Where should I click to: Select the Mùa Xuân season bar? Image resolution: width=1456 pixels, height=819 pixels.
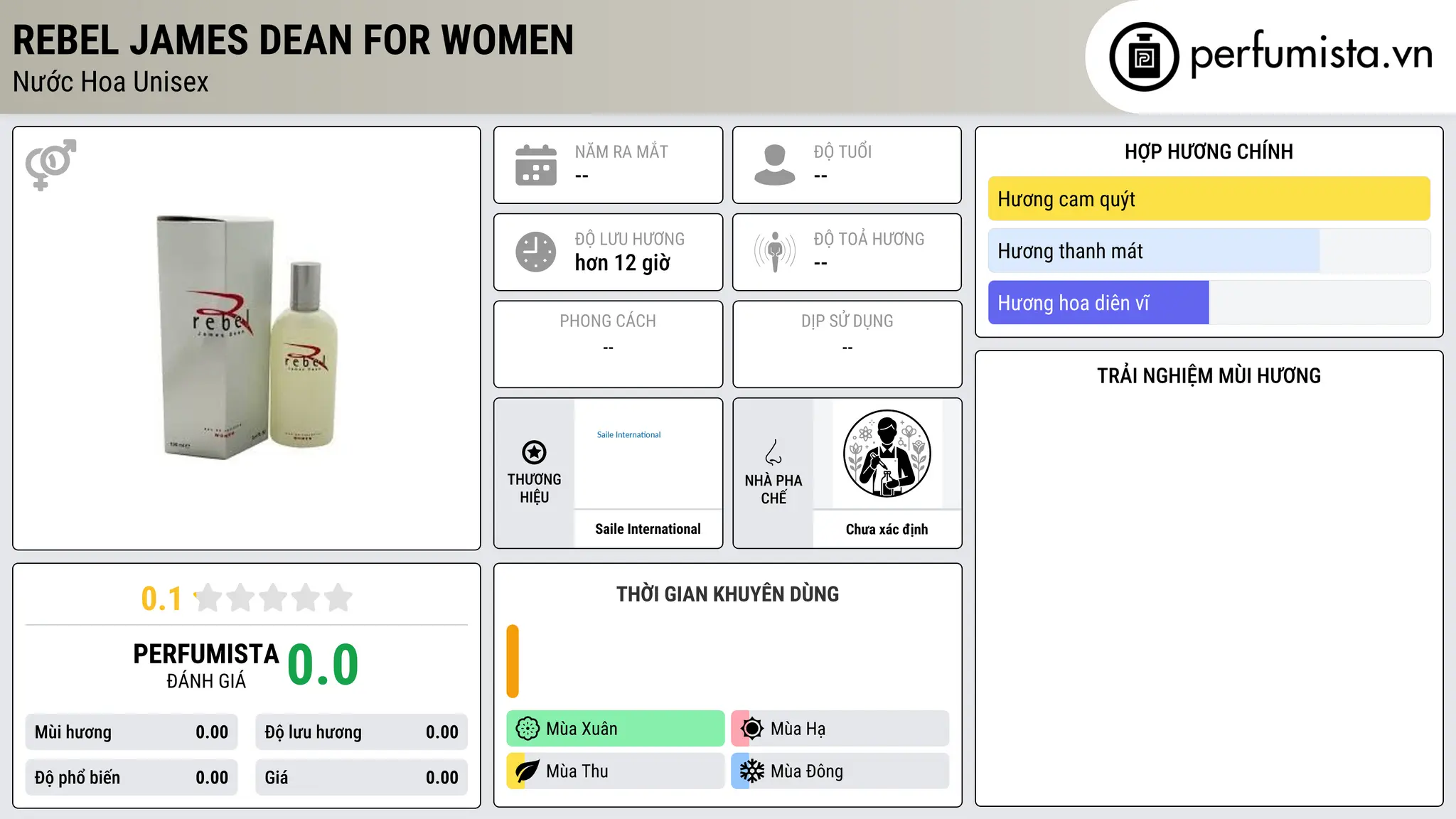point(616,728)
